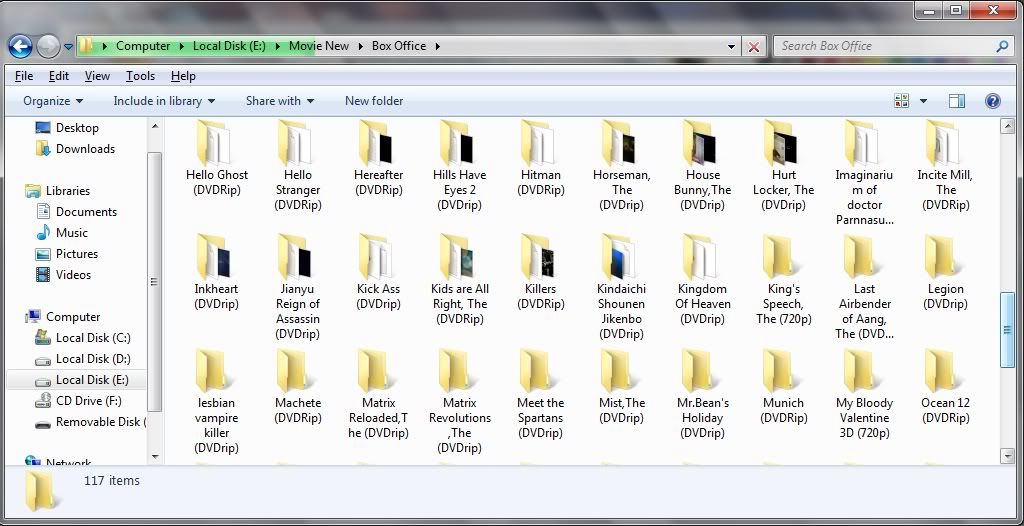Open the Organize dropdown menu
1024x526 pixels.
click(x=53, y=101)
